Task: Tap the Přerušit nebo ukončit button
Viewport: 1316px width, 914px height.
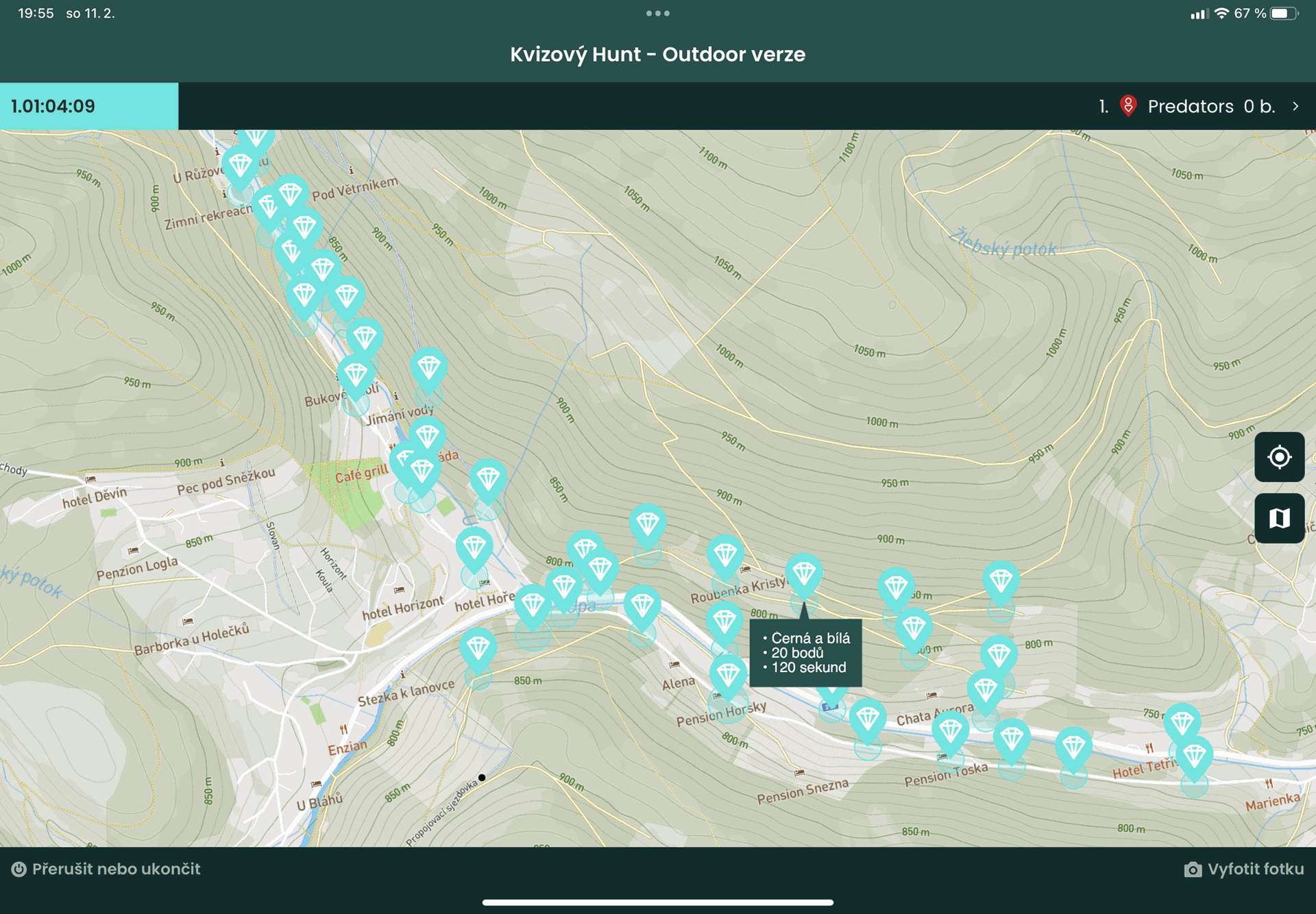Action: click(106, 869)
